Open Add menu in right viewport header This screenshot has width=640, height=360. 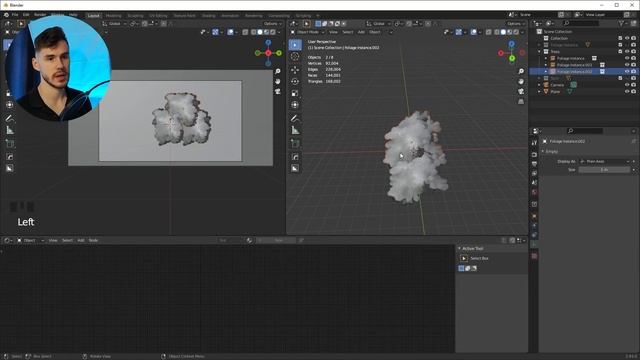click(361, 32)
